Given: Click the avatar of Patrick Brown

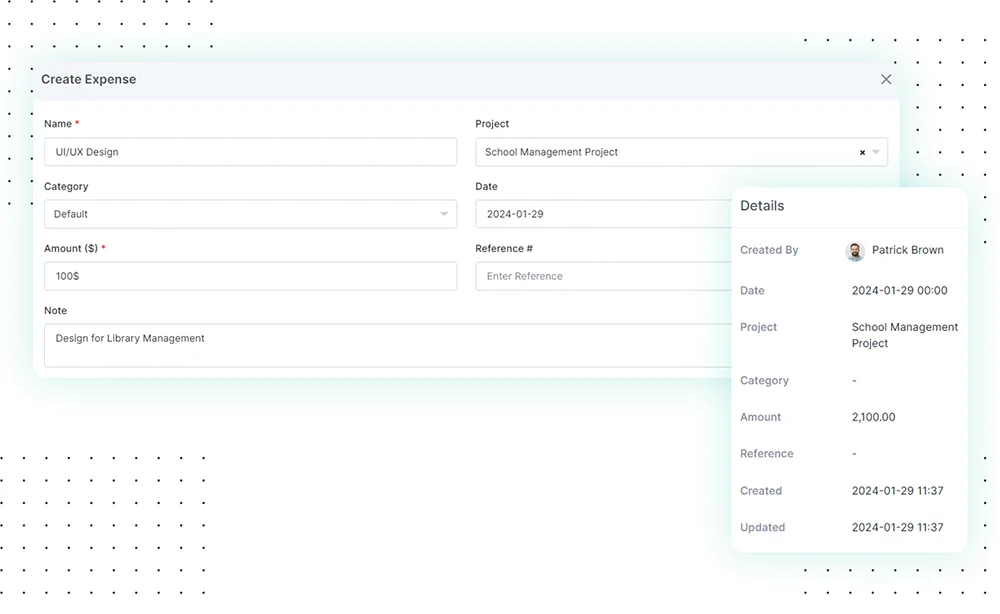Looking at the screenshot, I should click(x=855, y=251).
